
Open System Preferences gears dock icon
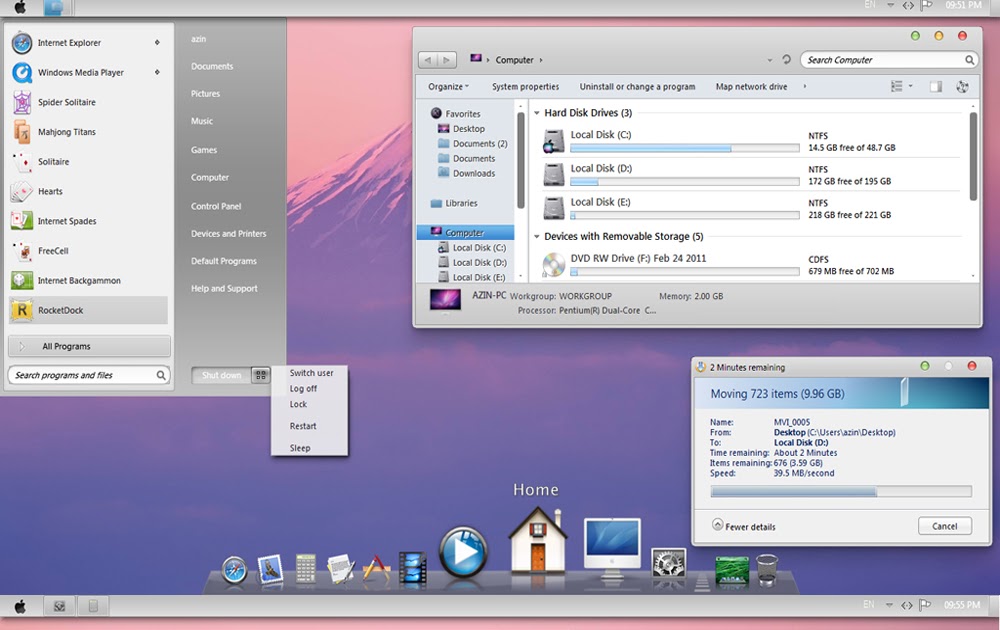pos(668,564)
